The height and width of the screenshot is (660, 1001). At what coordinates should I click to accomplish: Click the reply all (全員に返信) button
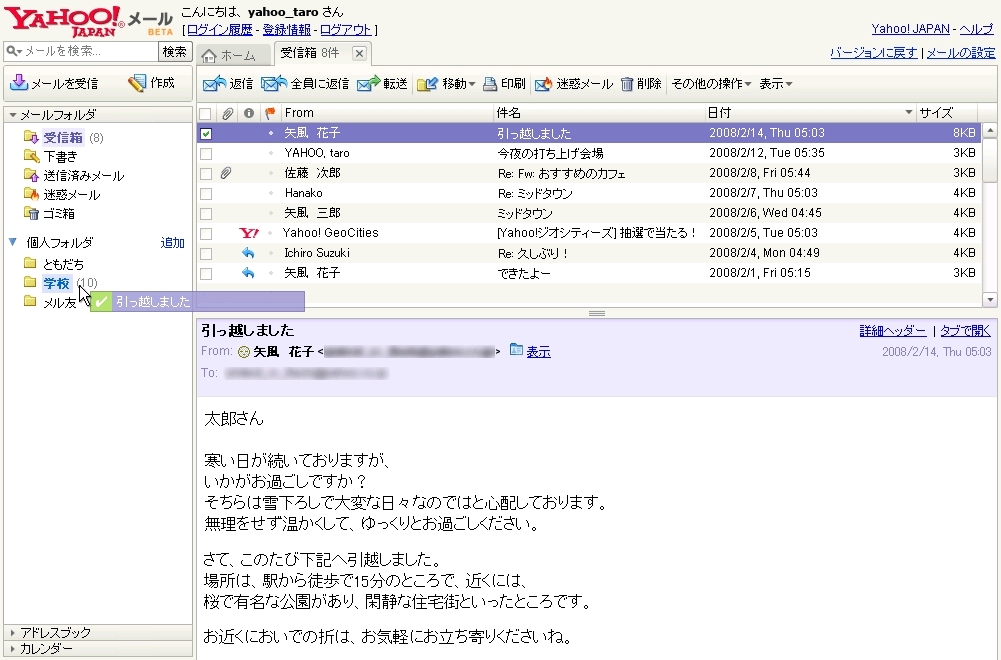click(305, 84)
